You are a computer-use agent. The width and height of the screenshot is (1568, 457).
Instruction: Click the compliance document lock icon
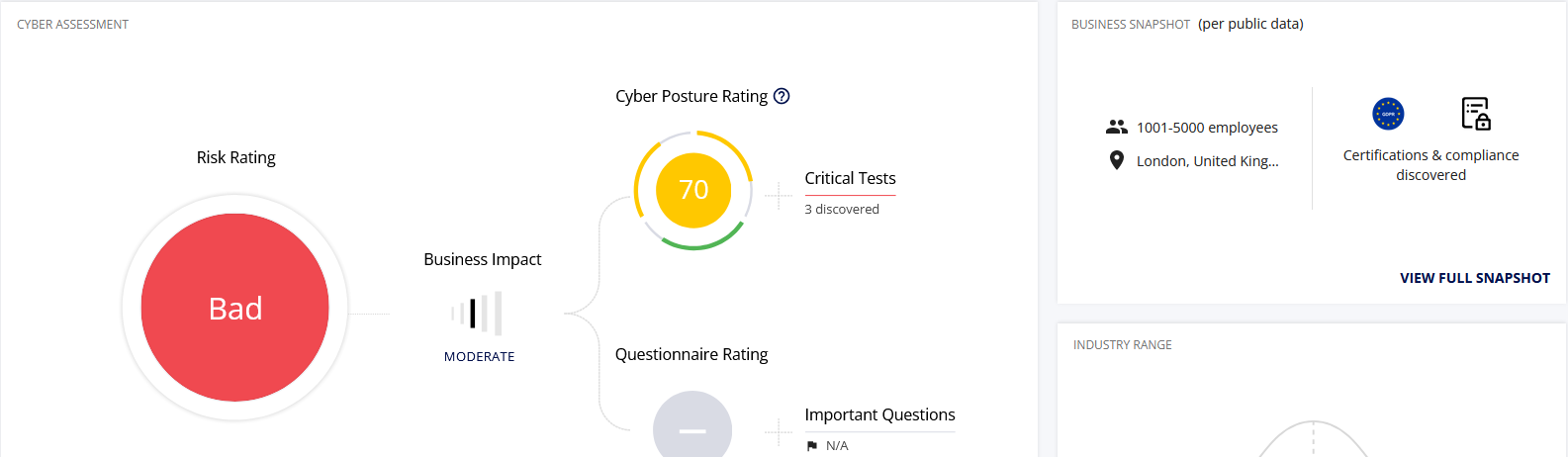point(1476,114)
